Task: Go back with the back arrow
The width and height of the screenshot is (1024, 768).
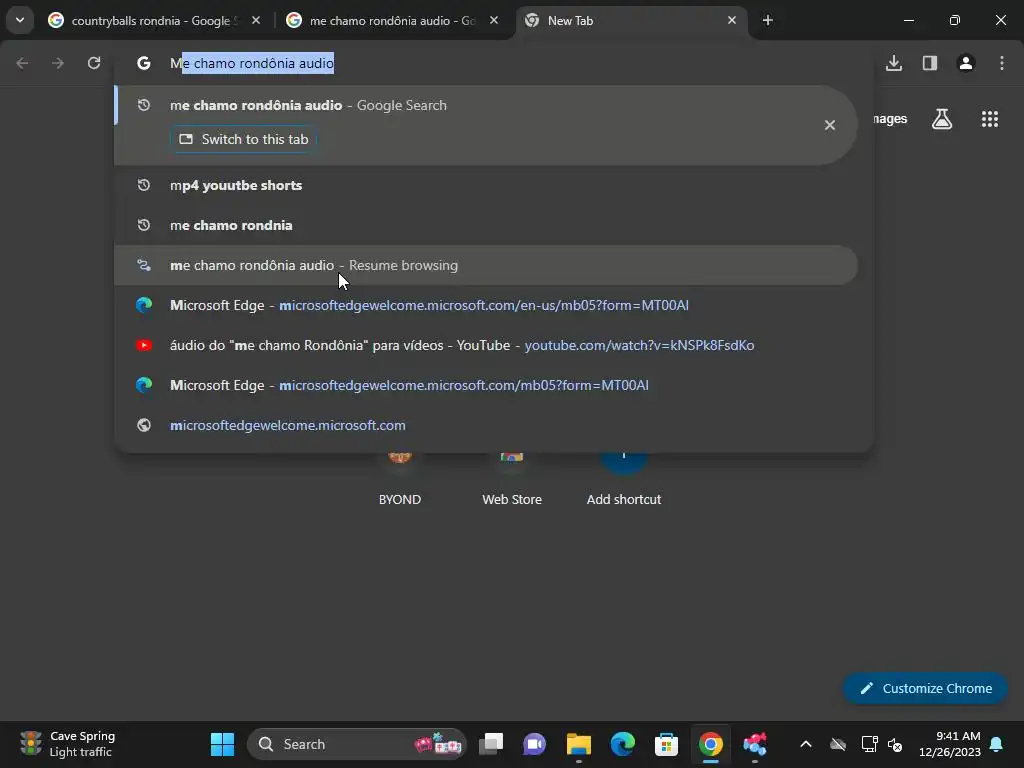Action: (22, 63)
